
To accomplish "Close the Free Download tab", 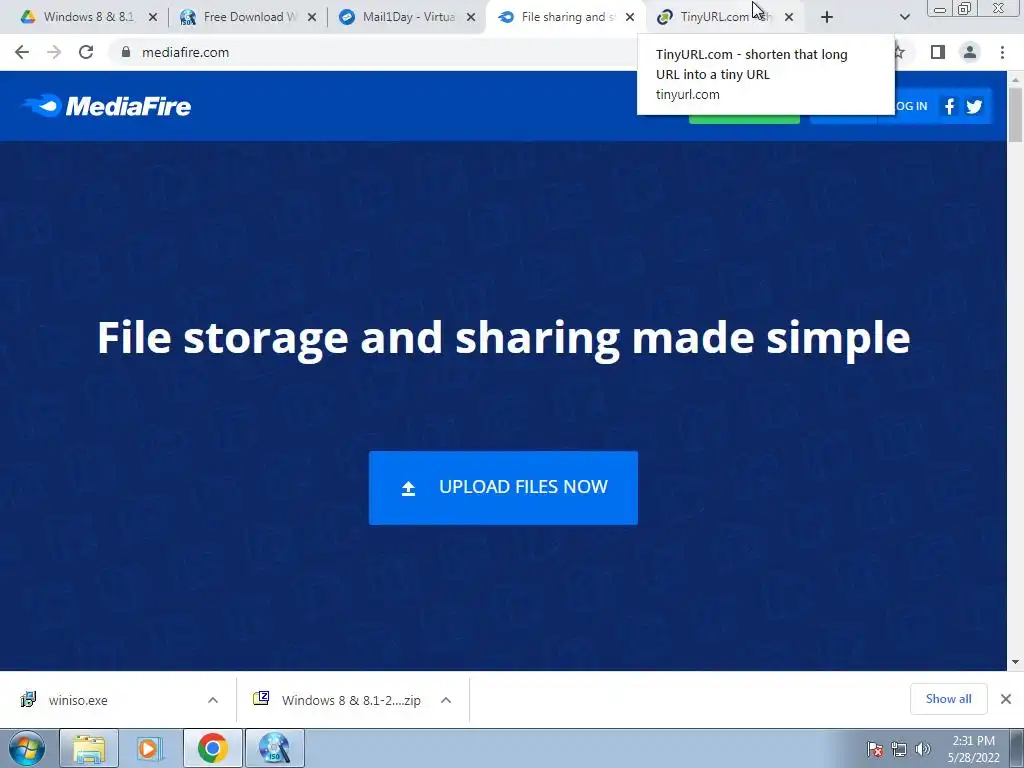I will tap(312, 17).
